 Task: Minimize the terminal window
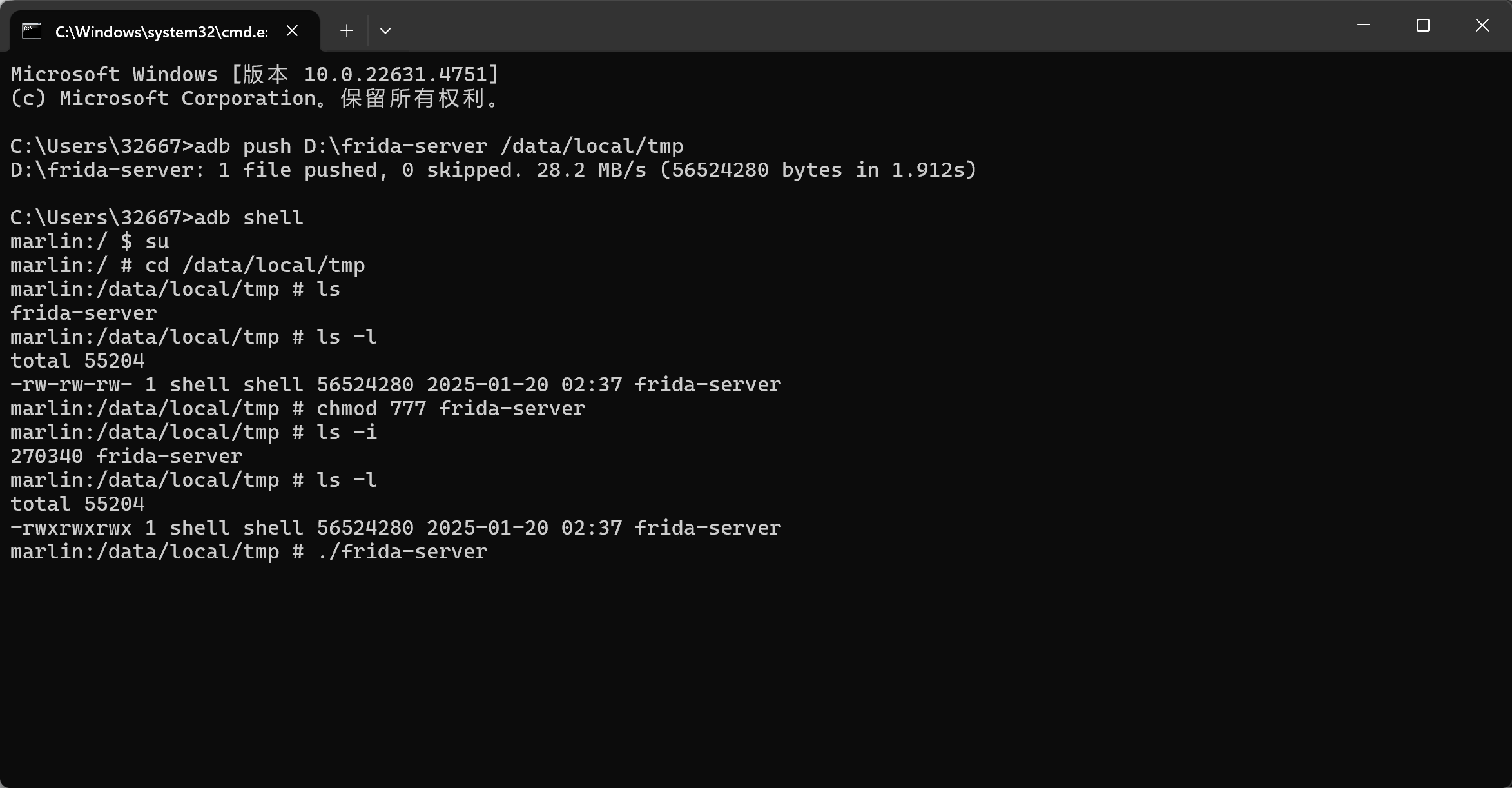1363,26
